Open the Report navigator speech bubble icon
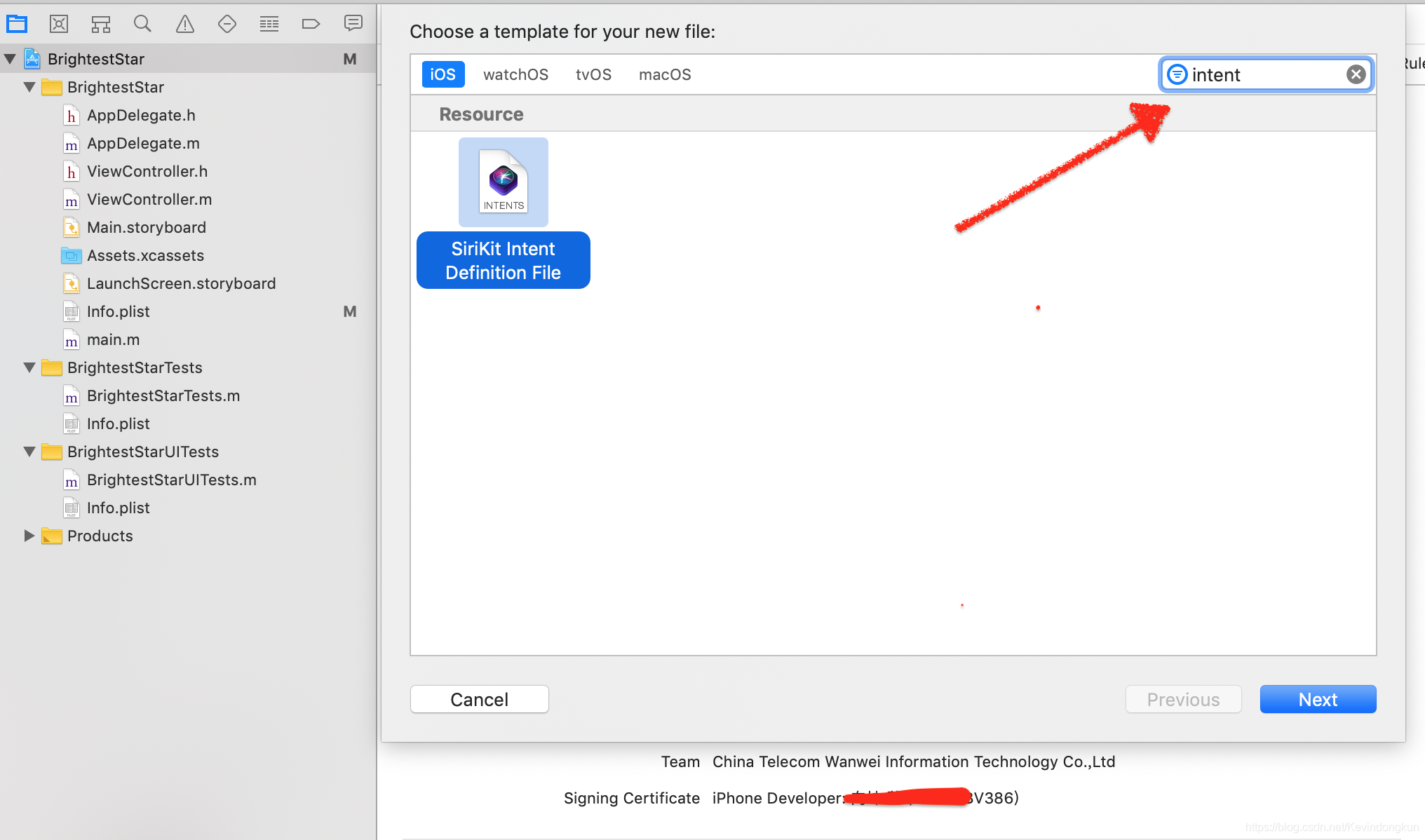This screenshot has height=840, width=1425. coord(353,25)
